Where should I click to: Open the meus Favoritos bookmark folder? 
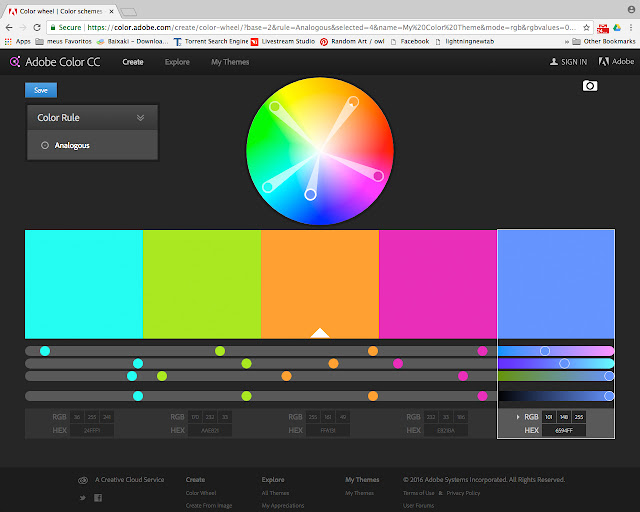coord(64,41)
